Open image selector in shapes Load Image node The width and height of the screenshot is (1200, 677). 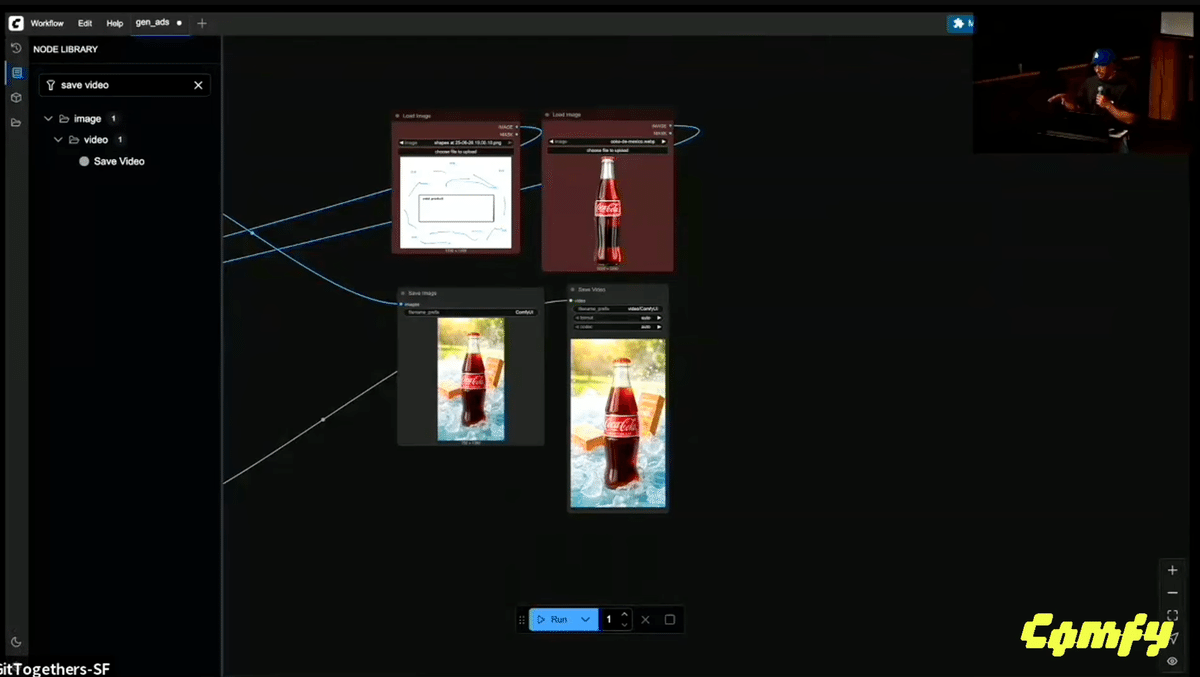[x=455, y=143]
